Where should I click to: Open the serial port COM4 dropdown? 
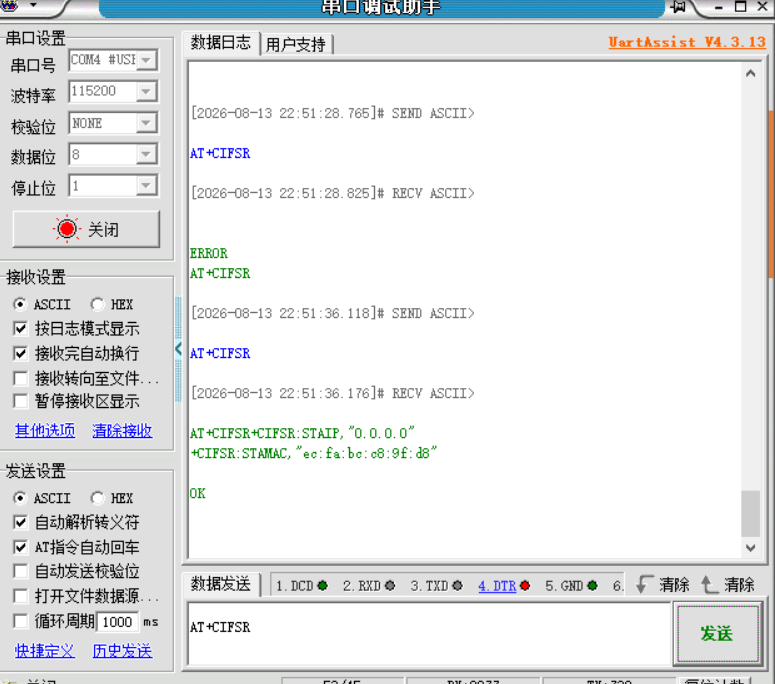click(x=113, y=60)
